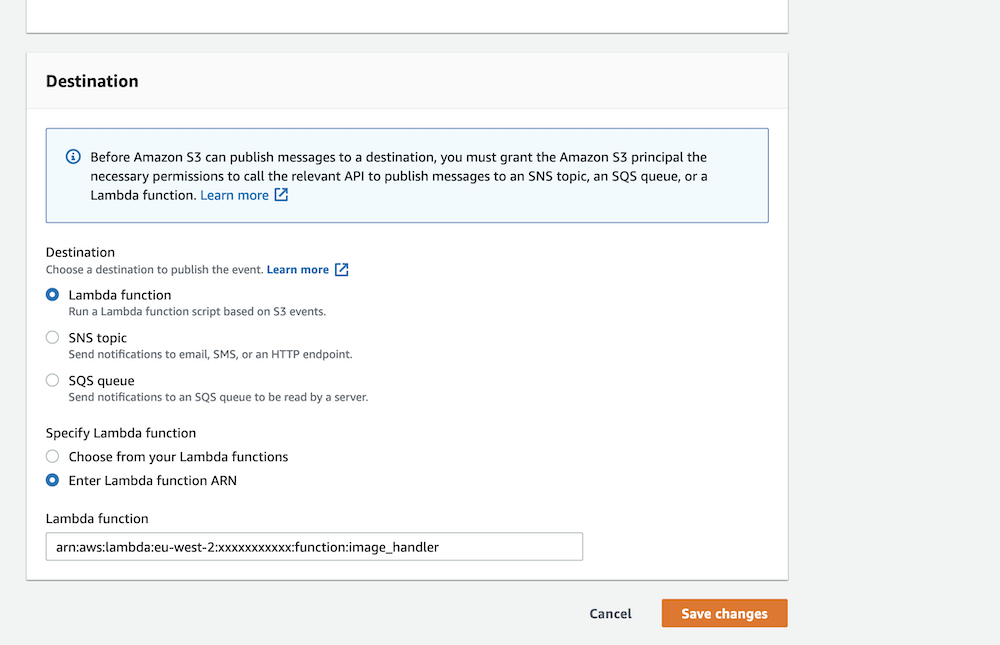Open the Learn more link about granting permissions
The width and height of the screenshot is (1000, 645).
click(234, 195)
